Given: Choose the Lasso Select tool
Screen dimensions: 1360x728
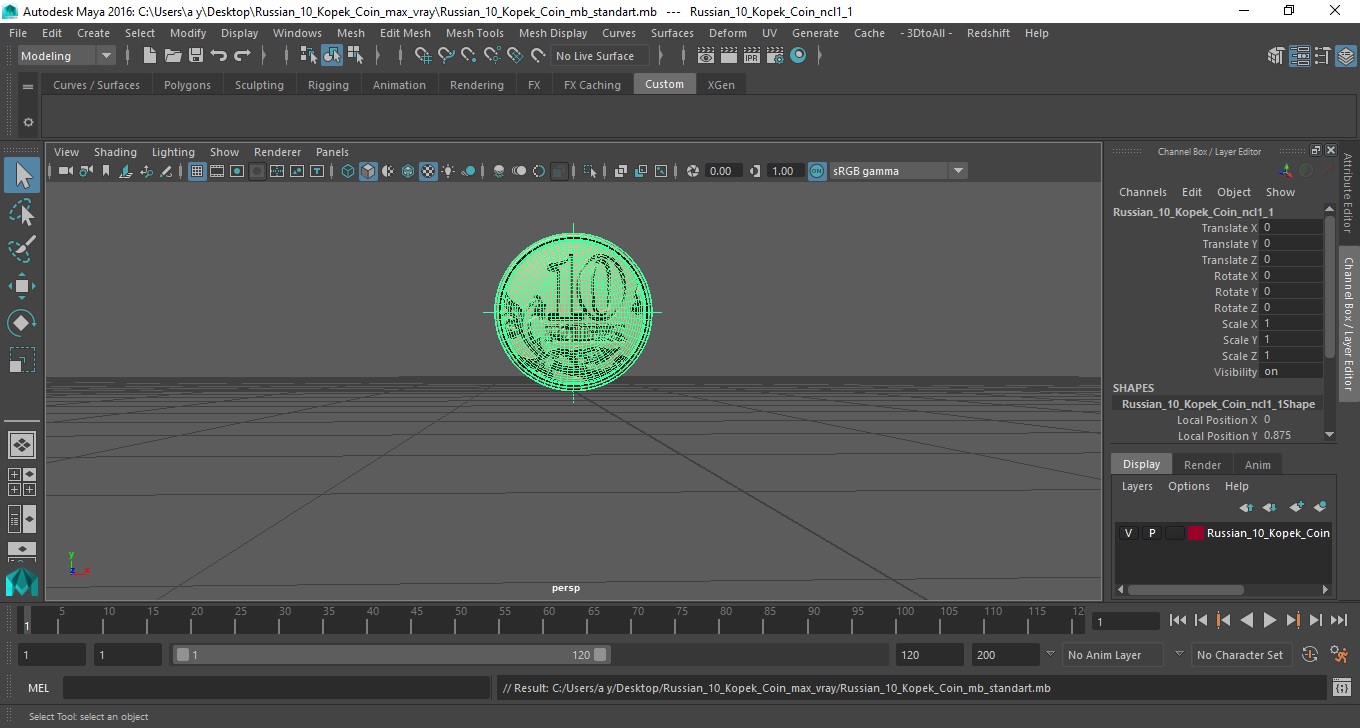Looking at the screenshot, I should pos(22,213).
